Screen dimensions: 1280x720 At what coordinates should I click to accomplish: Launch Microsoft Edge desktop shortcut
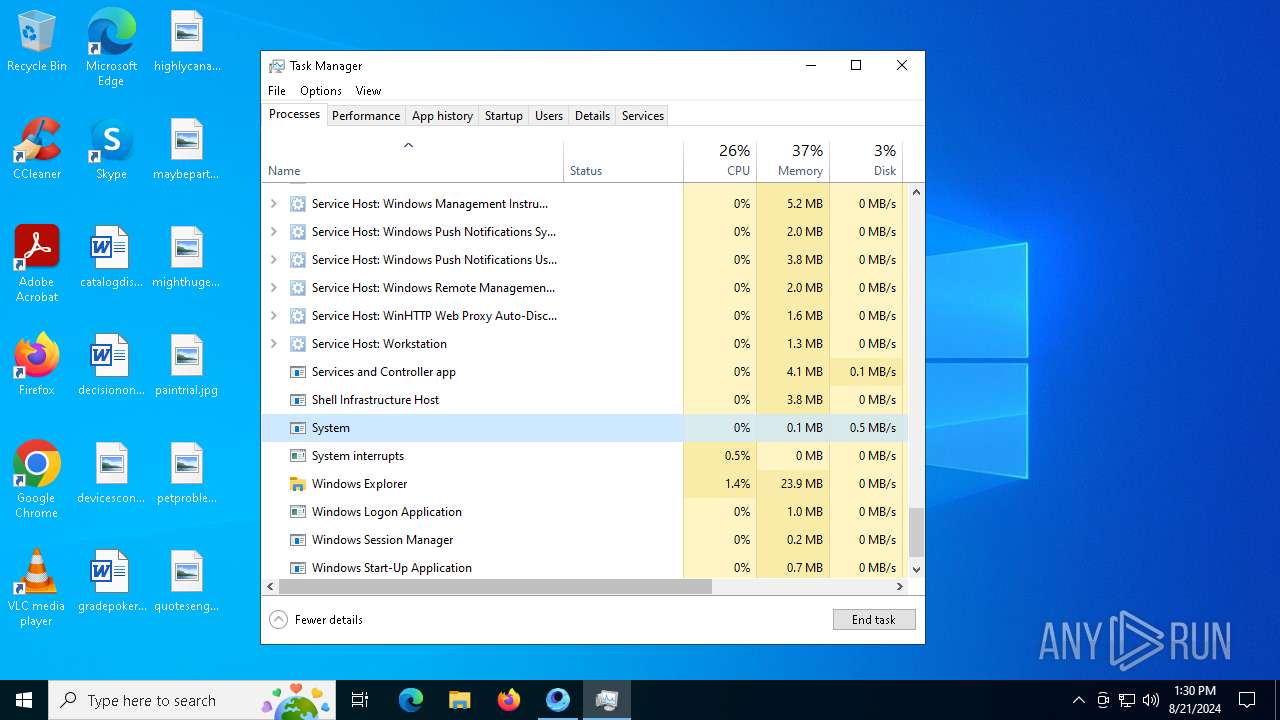pos(111,47)
